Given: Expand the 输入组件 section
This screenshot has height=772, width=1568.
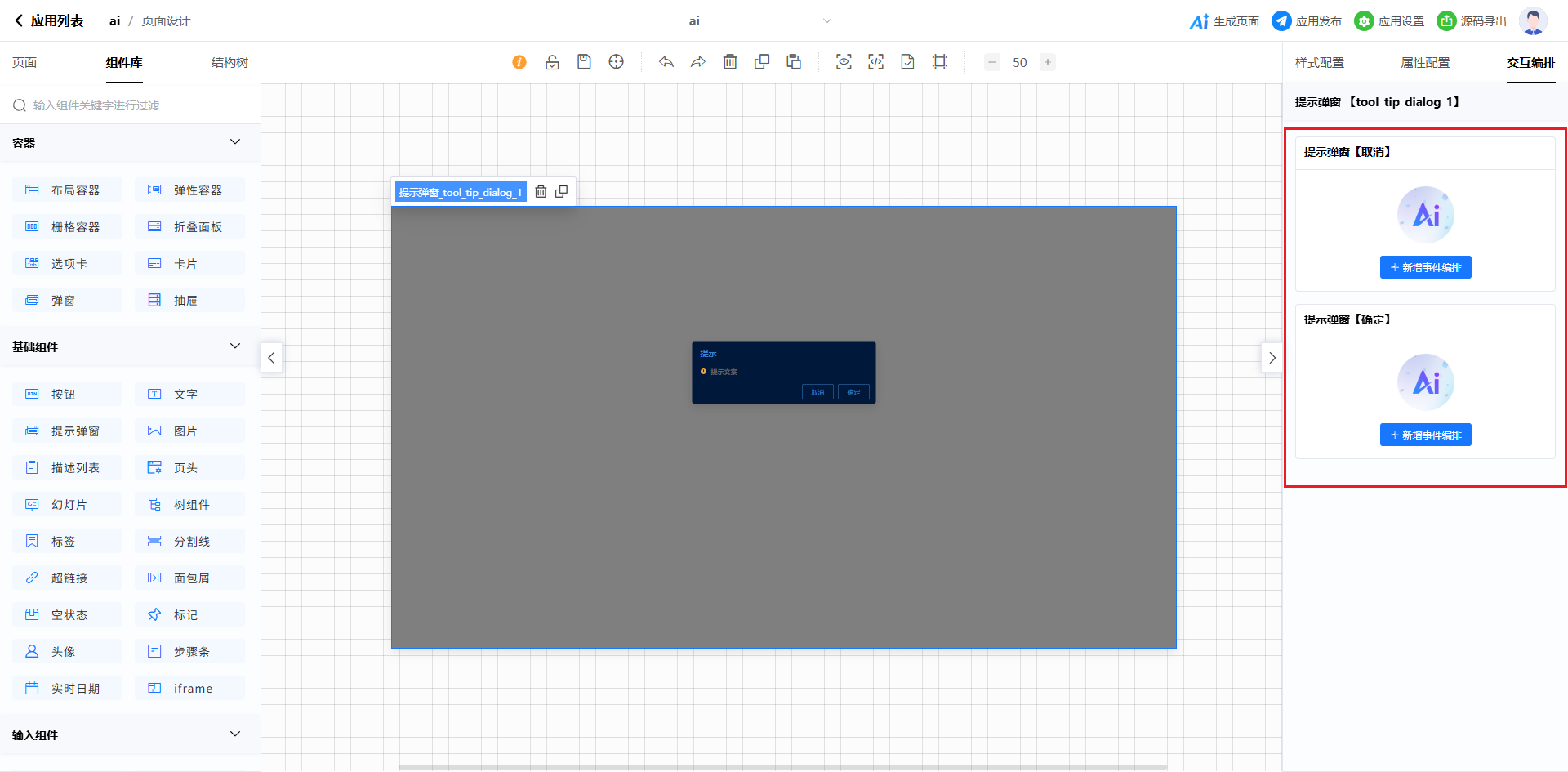Looking at the screenshot, I should click(235, 734).
